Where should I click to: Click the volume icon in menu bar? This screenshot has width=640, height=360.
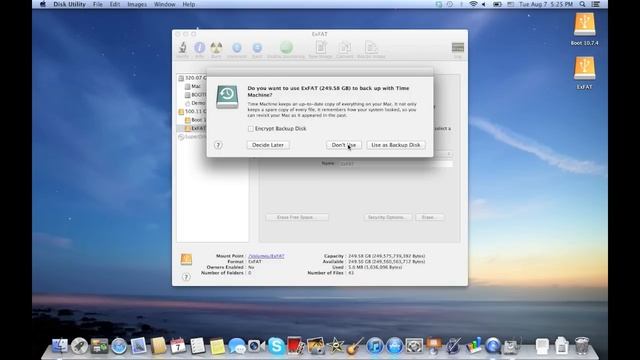pyautogui.click(x=484, y=4)
